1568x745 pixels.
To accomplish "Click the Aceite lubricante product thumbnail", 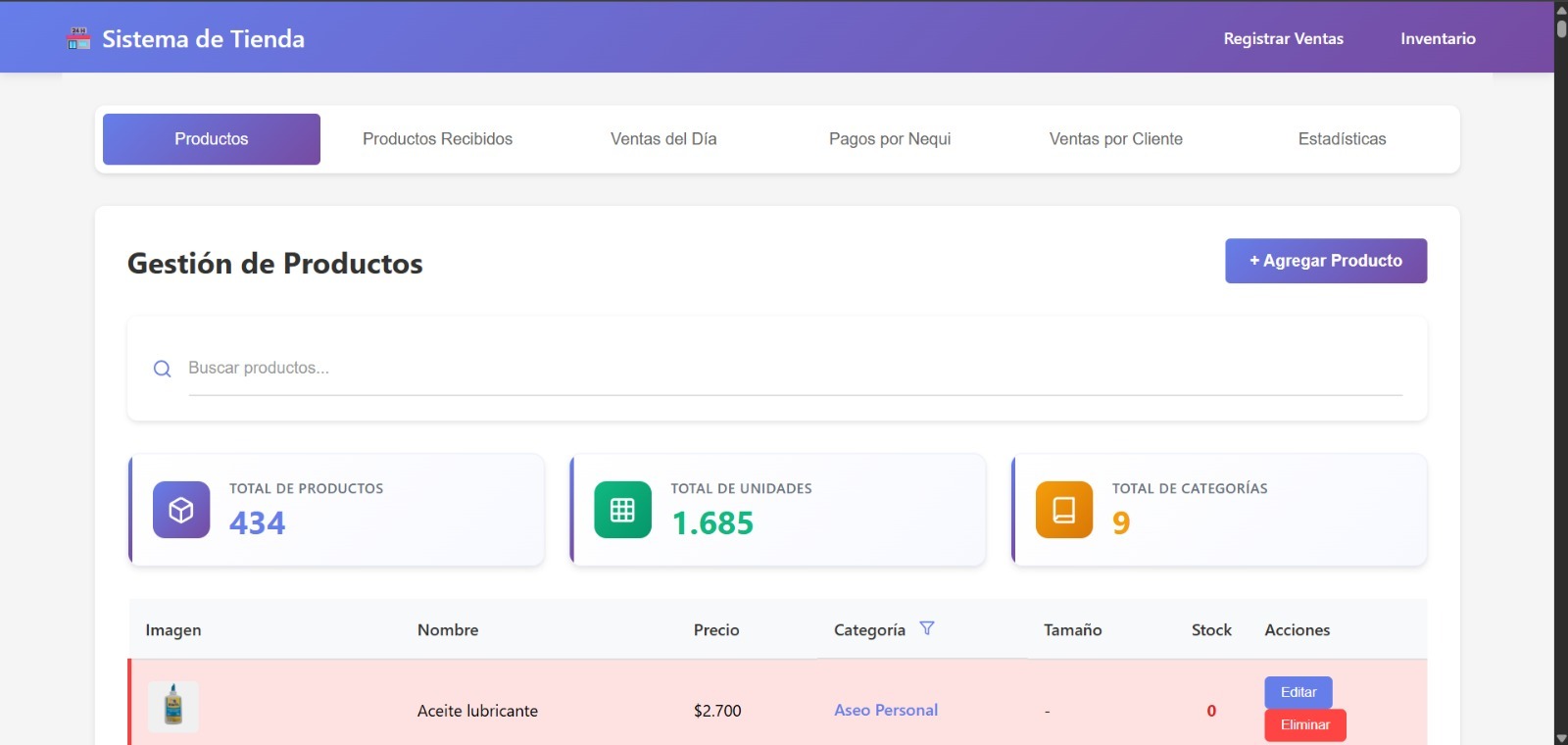I will (x=173, y=707).
